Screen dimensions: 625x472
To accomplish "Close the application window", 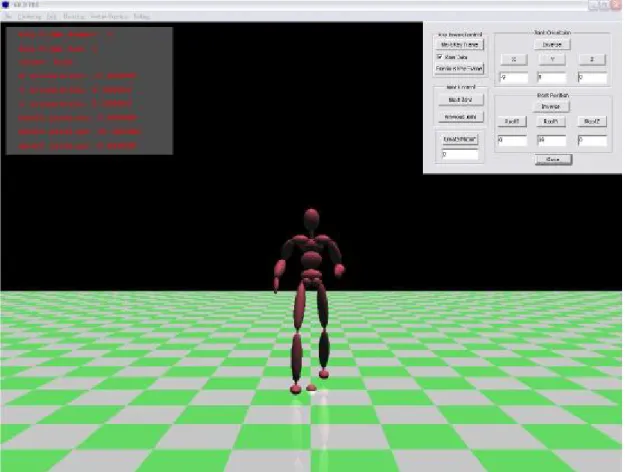I will pos(616,5).
